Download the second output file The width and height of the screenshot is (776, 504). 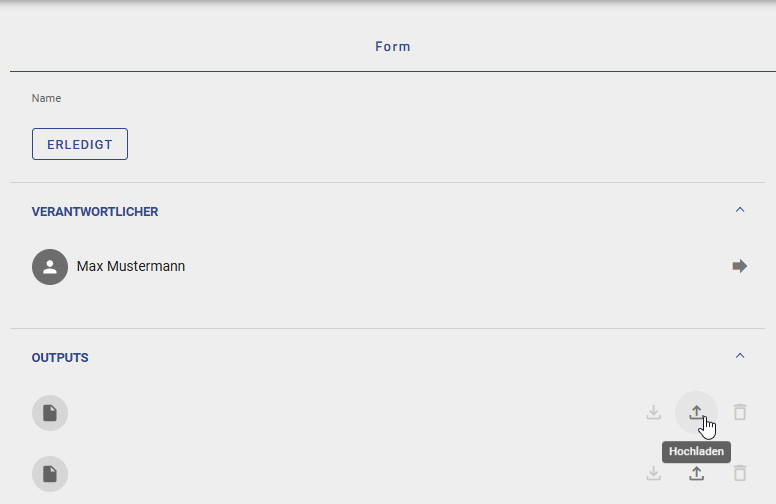tap(653, 473)
